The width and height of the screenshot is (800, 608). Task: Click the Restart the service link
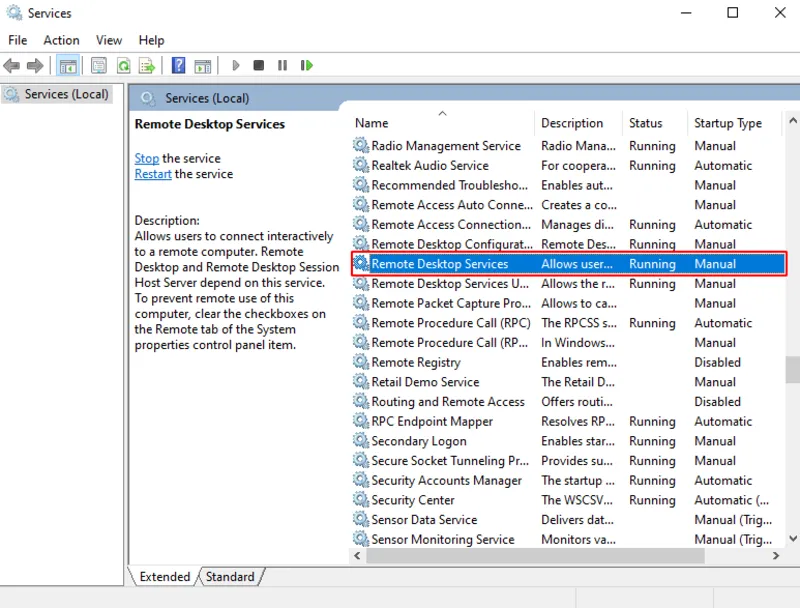tap(152, 173)
